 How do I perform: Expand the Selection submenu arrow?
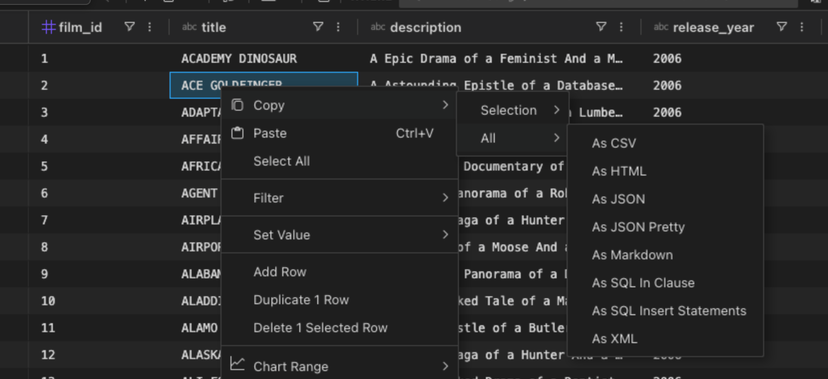[557, 110]
